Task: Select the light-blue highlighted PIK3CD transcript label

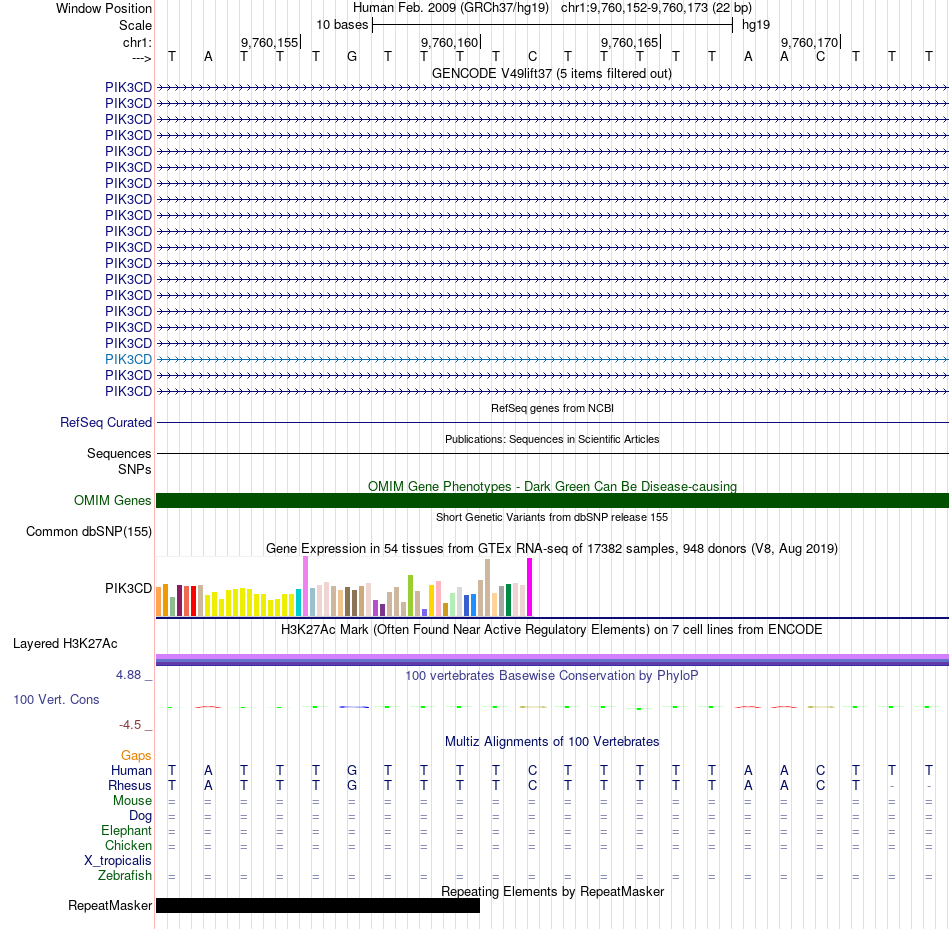Action: pos(128,359)
